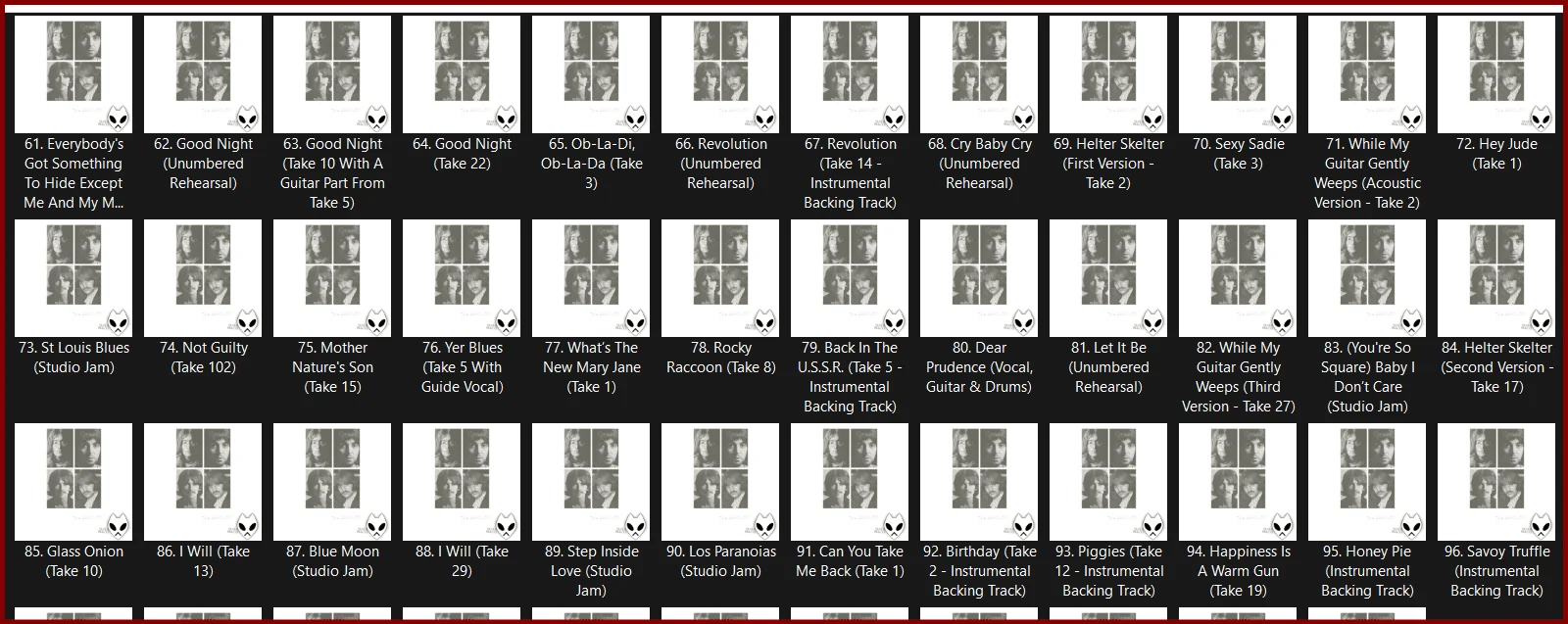Click the title text "70. Sexy Sadie (Take 3)"
This screenshot has width=1568, height=624.
(1238, 154)
